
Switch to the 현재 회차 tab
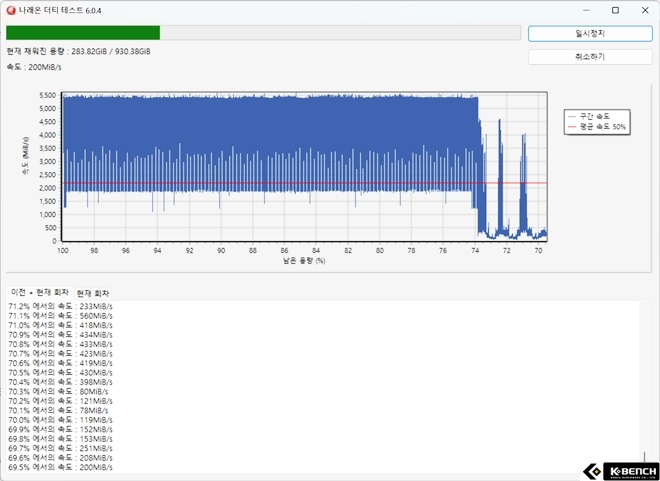(x=96, y=292)
